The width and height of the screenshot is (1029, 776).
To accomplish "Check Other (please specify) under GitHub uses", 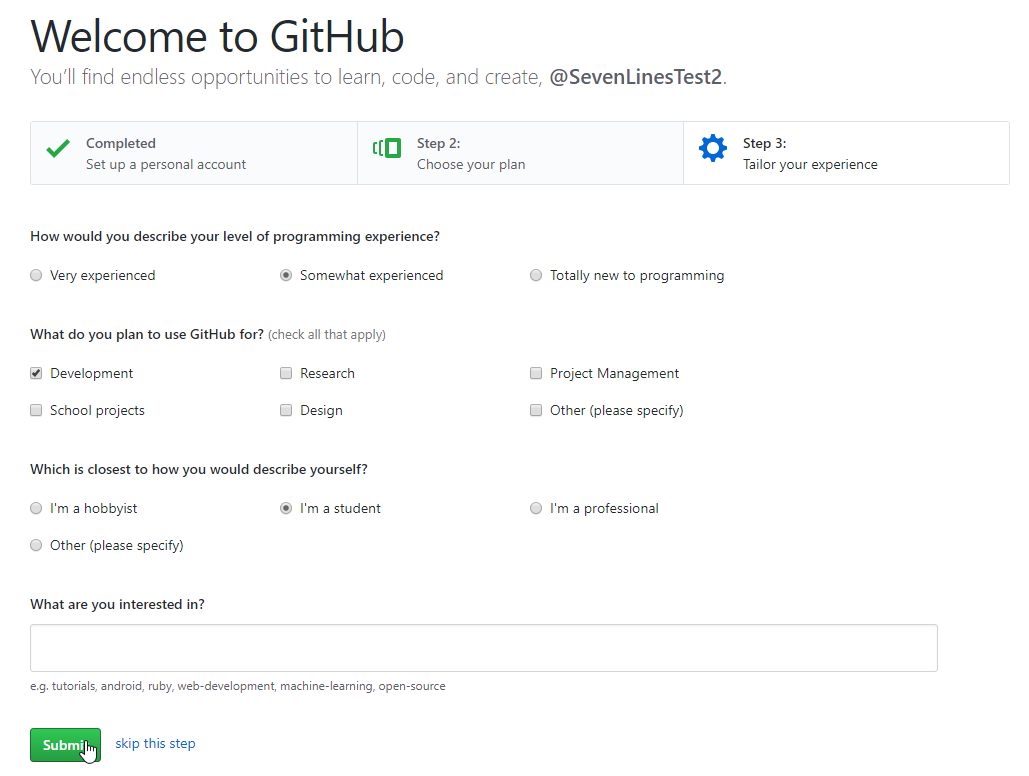I will [537, 411].
